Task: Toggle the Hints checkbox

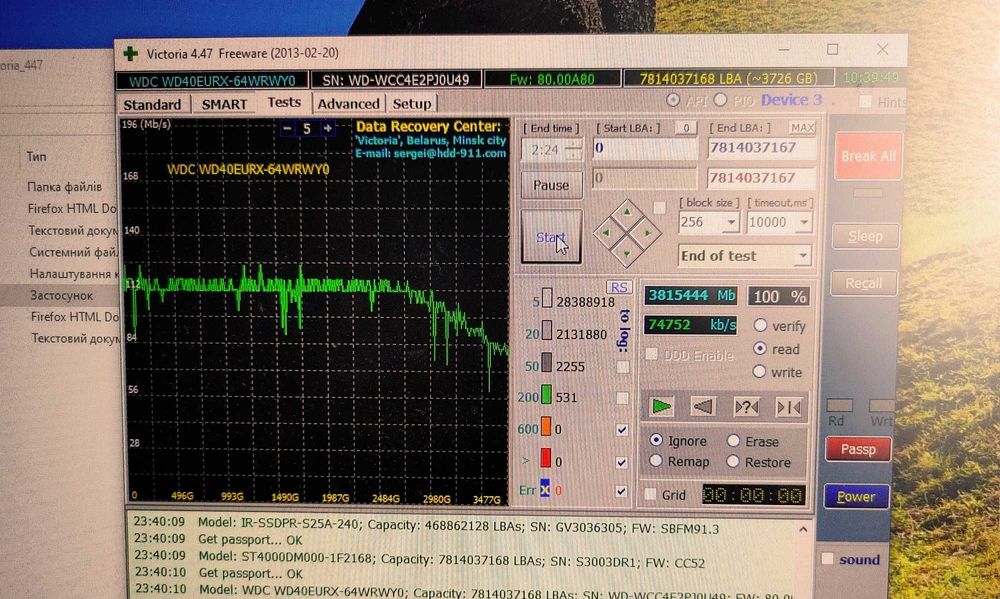Action: [865, 101]
